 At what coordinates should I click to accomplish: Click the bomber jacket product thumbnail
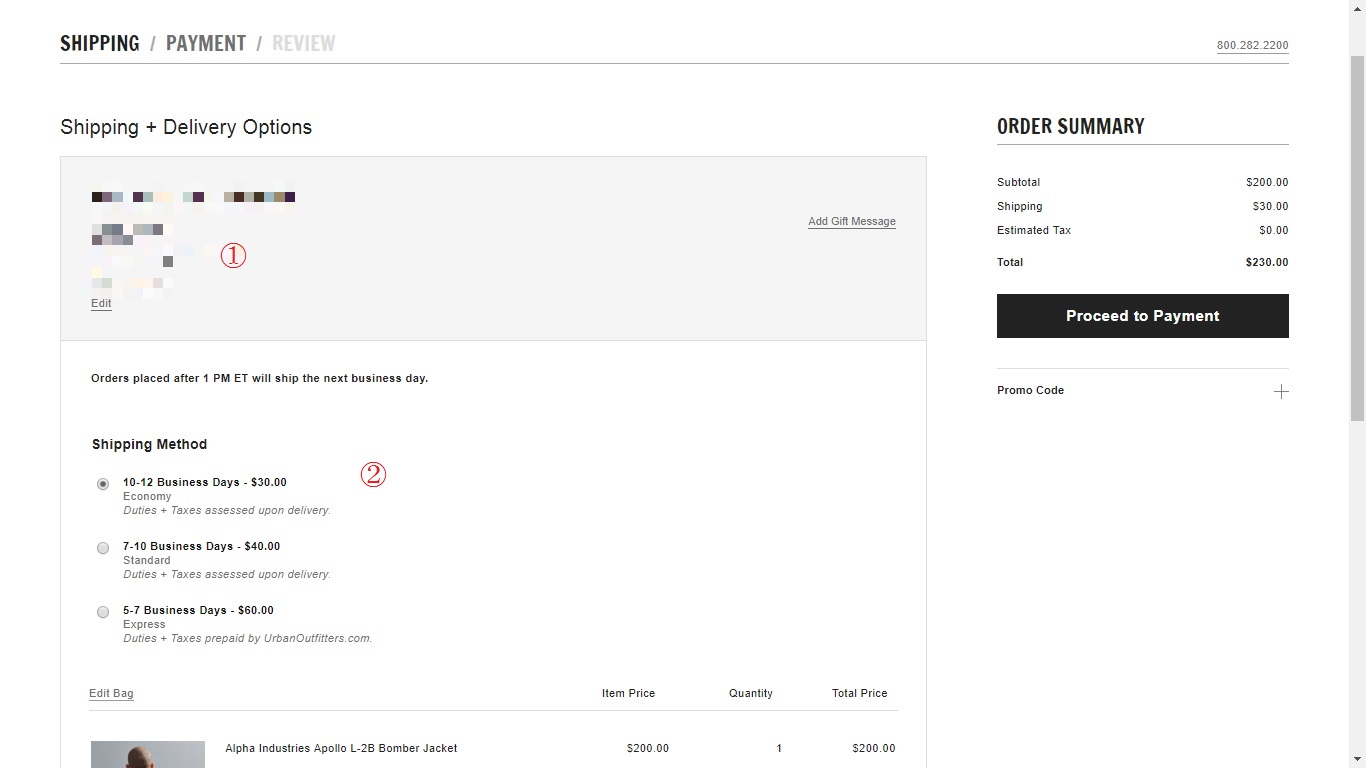(x=148, y=755)
